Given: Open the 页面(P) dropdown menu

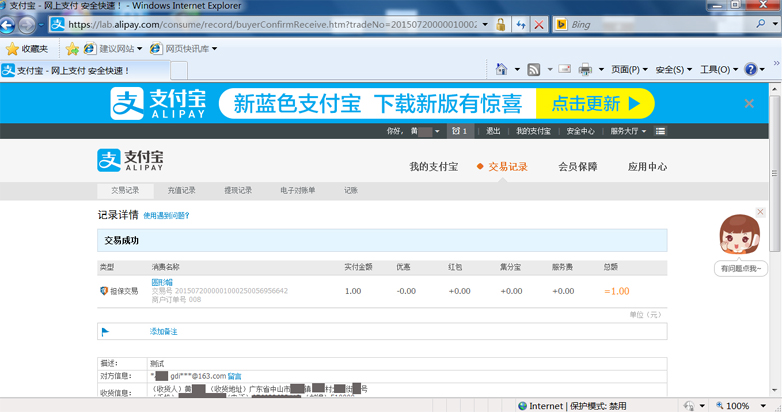Looking at the screenshot, I should coord(629,69).
